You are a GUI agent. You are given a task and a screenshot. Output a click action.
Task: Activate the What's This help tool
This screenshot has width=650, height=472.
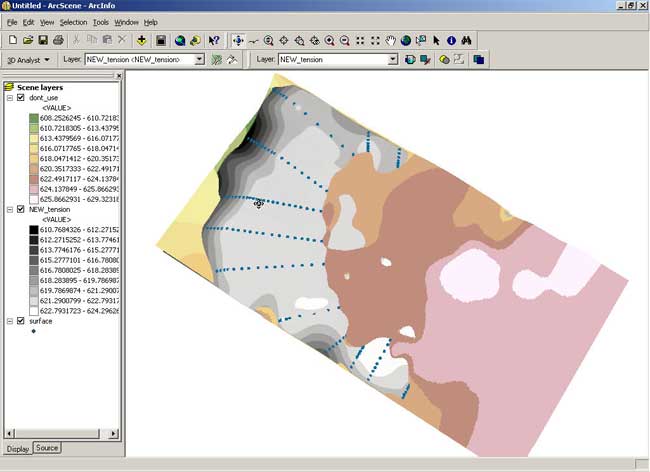tap(214, 40)
